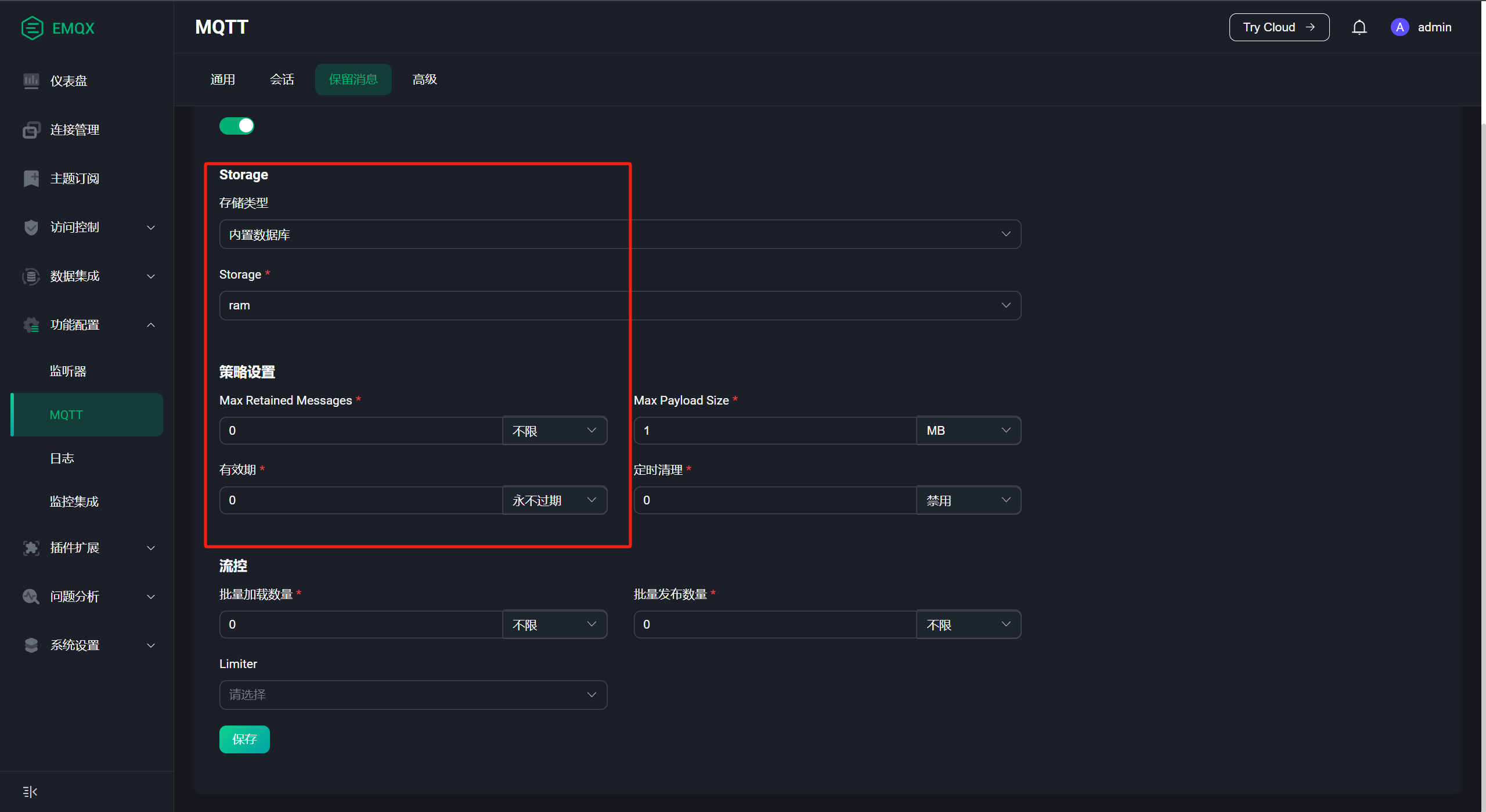Open the Storage ram dropdown

click(619, 305)
